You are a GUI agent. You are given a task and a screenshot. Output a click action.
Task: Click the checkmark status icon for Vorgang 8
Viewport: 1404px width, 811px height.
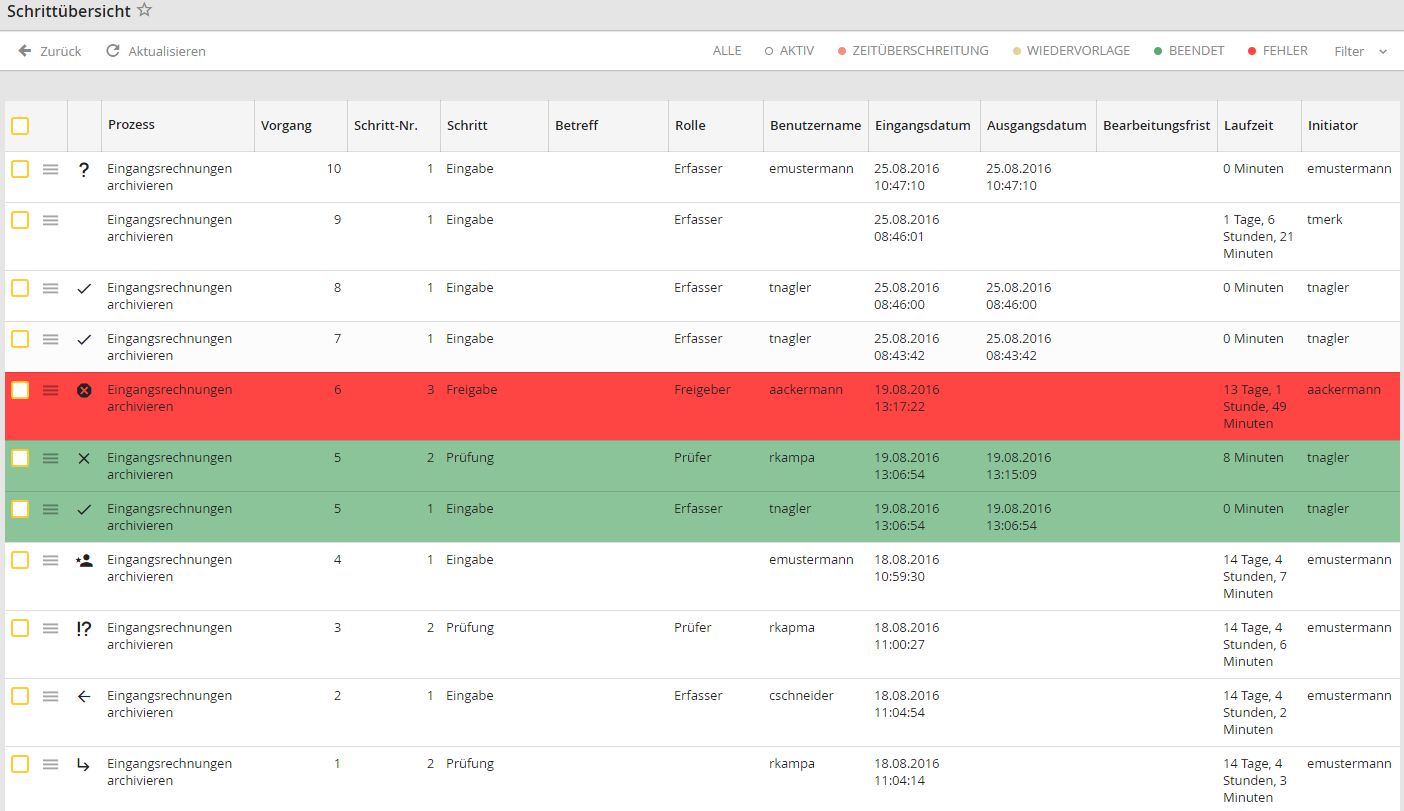point(84,288)
